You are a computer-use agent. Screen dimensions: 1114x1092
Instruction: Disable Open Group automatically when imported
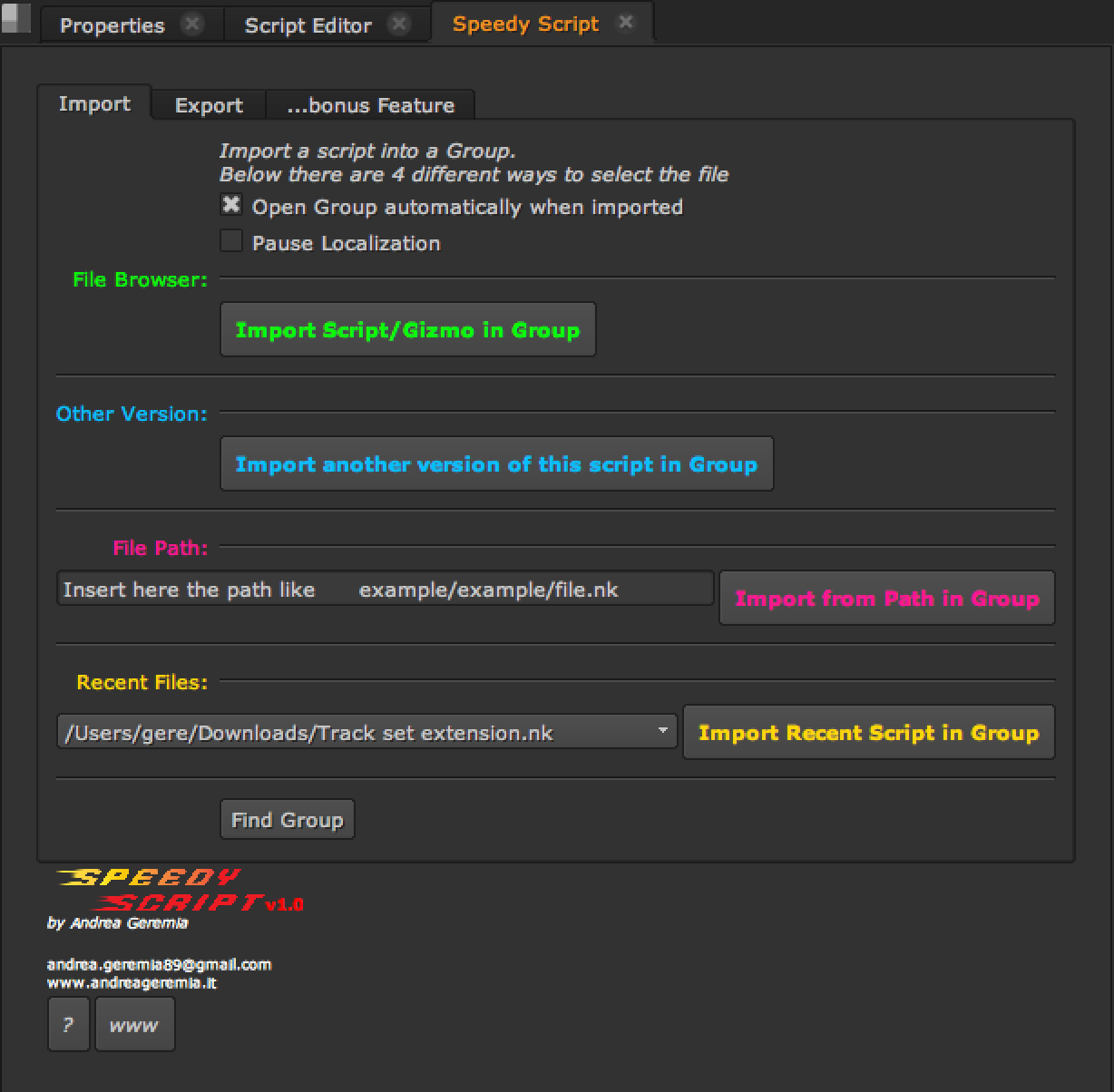pyautogui.click(x=230, y=206)
